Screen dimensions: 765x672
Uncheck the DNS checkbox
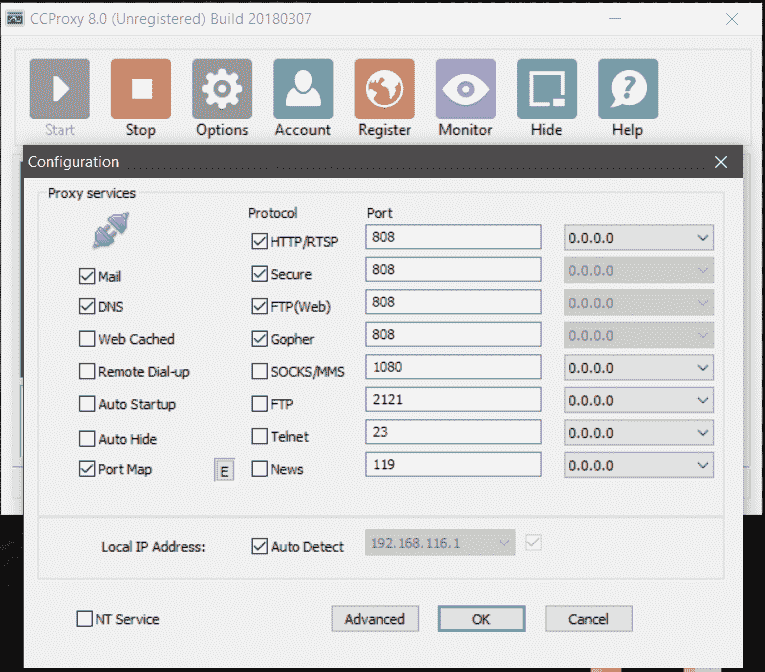tap(87, 306)
